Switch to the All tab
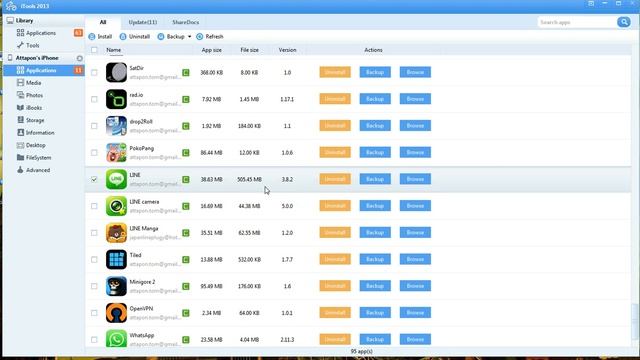 103,22
